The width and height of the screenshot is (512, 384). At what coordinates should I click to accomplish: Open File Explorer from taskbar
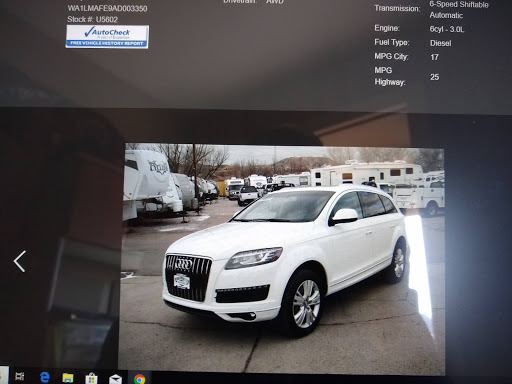point(68,378)
